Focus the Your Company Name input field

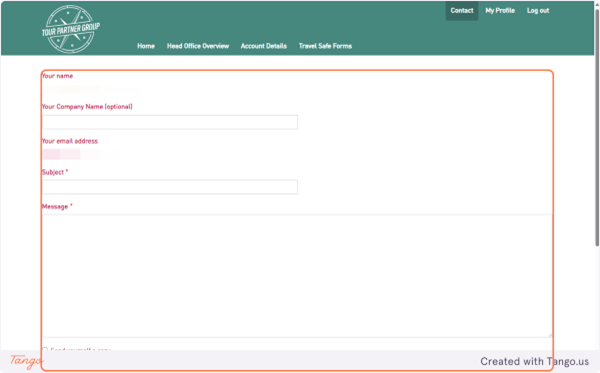click(x=170, y=122)
